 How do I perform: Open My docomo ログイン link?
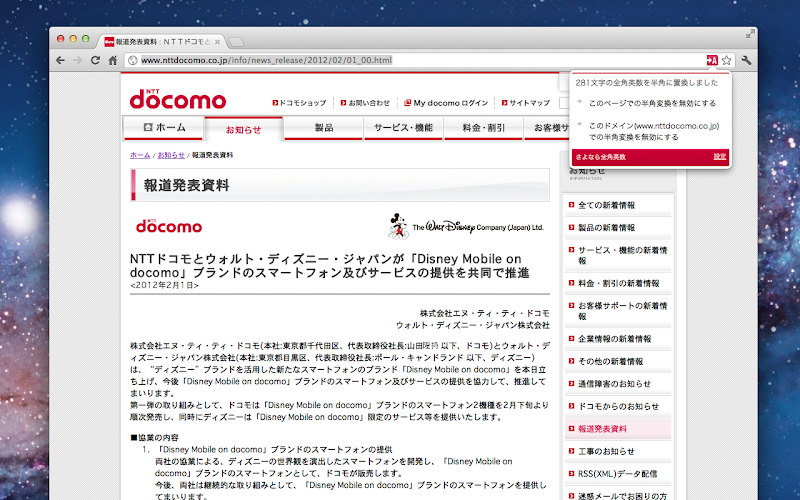tap(446, 103)
